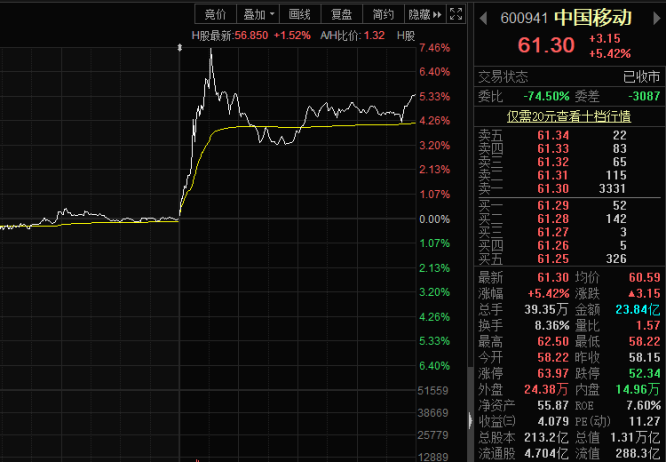Image resolution: width=667 pixels, height=463 pixels.
Task: Click the 跌停 52.34 value
Action: click(x=644, y=374)
